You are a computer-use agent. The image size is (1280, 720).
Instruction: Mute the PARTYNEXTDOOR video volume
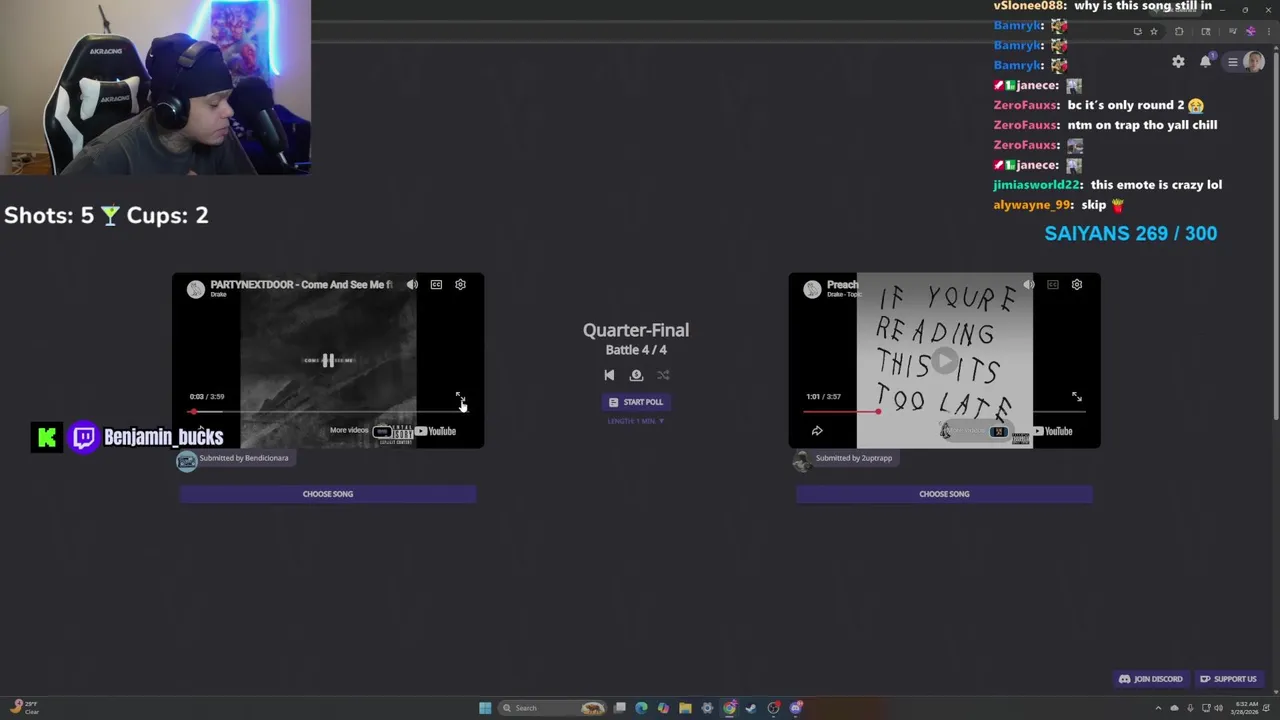[x=412, y=285]
